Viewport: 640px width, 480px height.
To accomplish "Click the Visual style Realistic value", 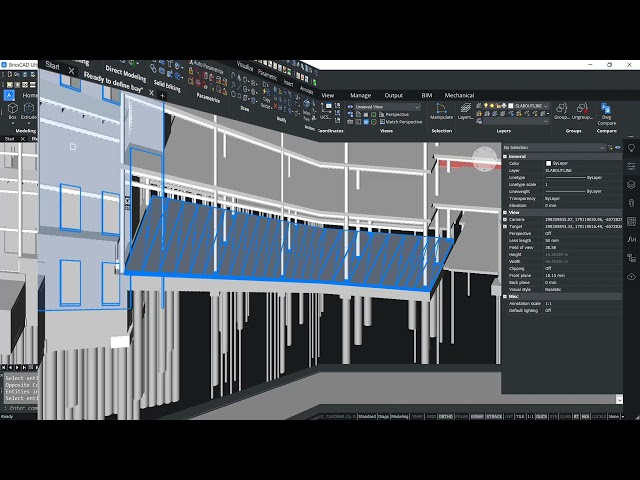I will pos(553,289).
